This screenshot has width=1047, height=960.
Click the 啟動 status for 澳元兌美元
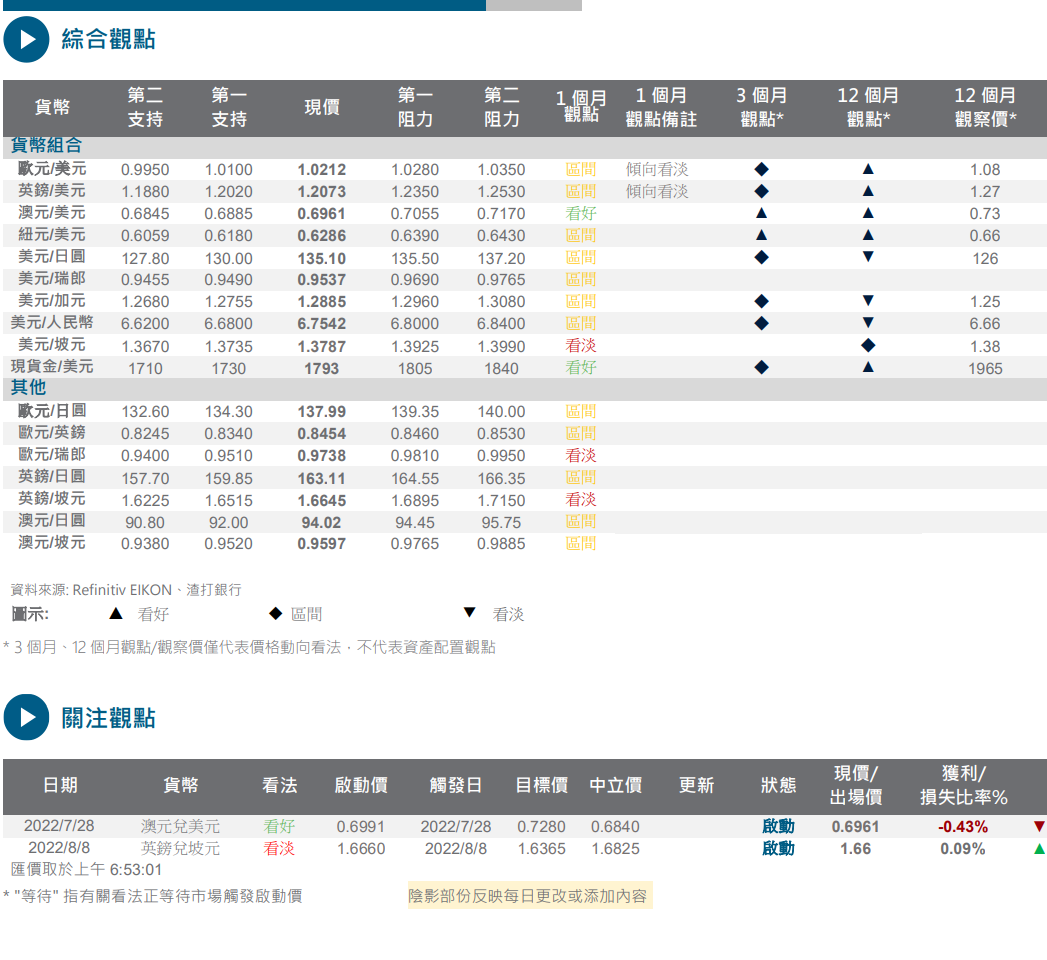point(778,827)
